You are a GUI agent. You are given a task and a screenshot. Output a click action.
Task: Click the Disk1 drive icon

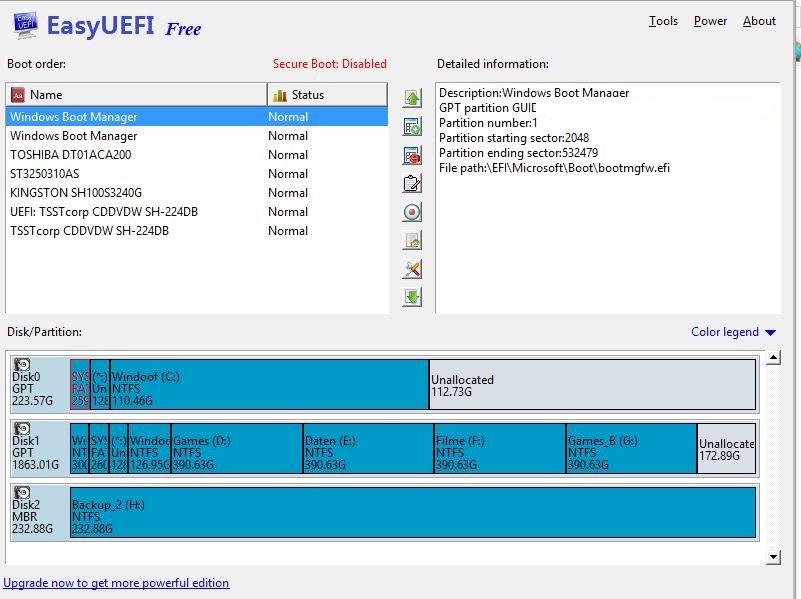coord(22,428)
